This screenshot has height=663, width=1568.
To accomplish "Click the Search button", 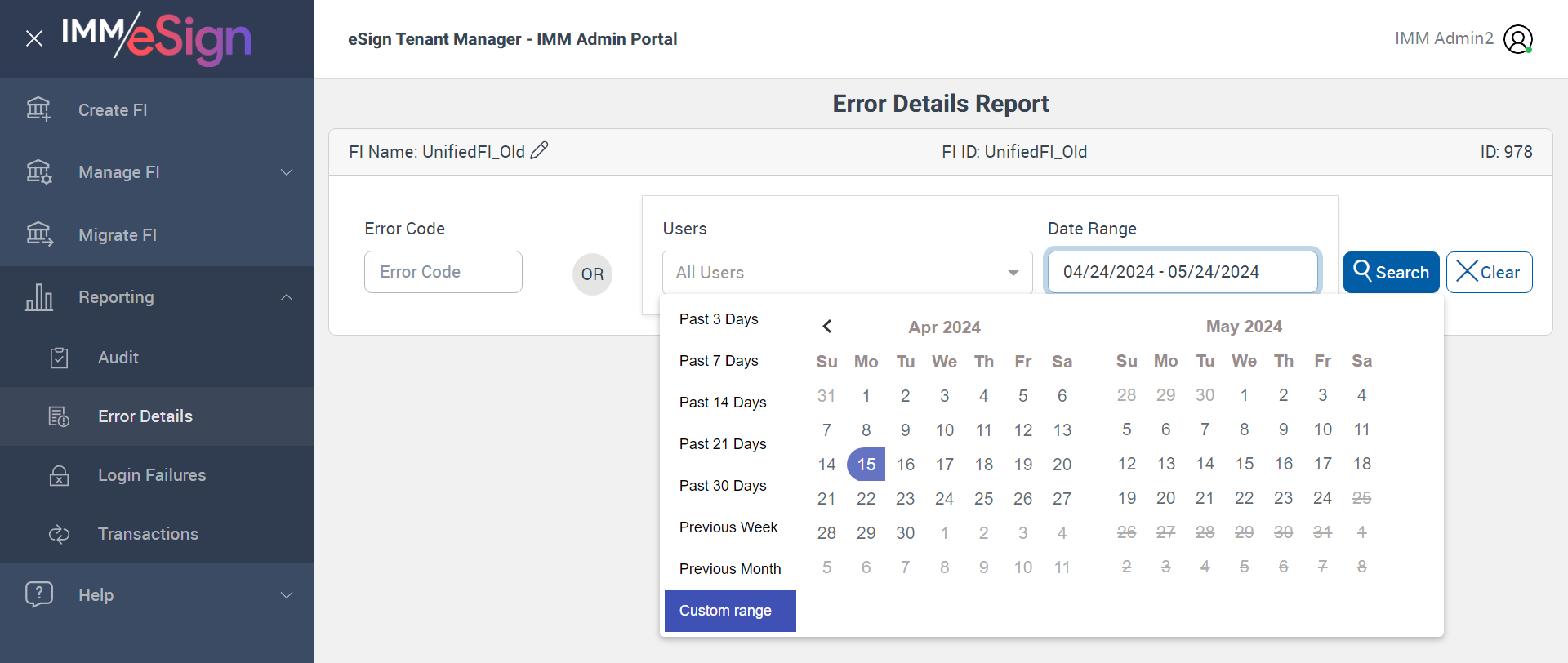I will click(x=1391, y=273).
